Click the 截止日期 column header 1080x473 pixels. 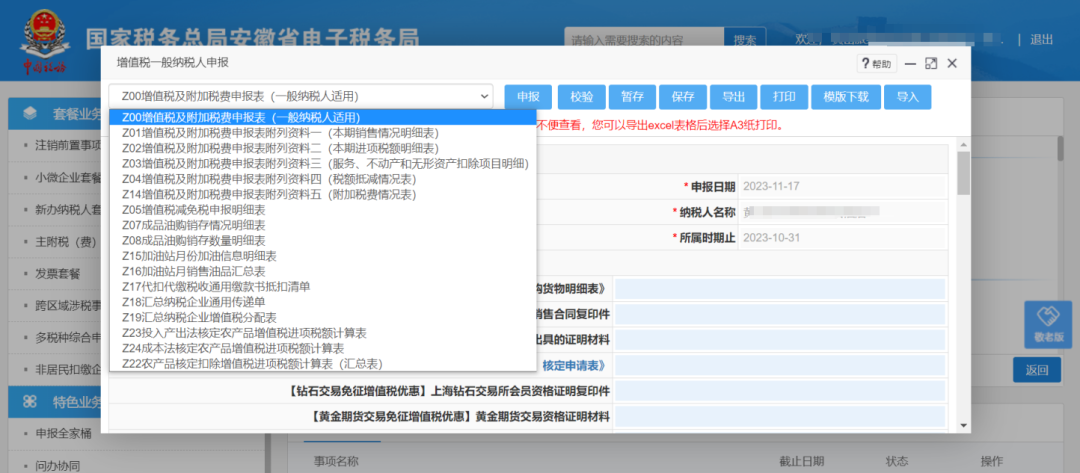click(801, 461)
